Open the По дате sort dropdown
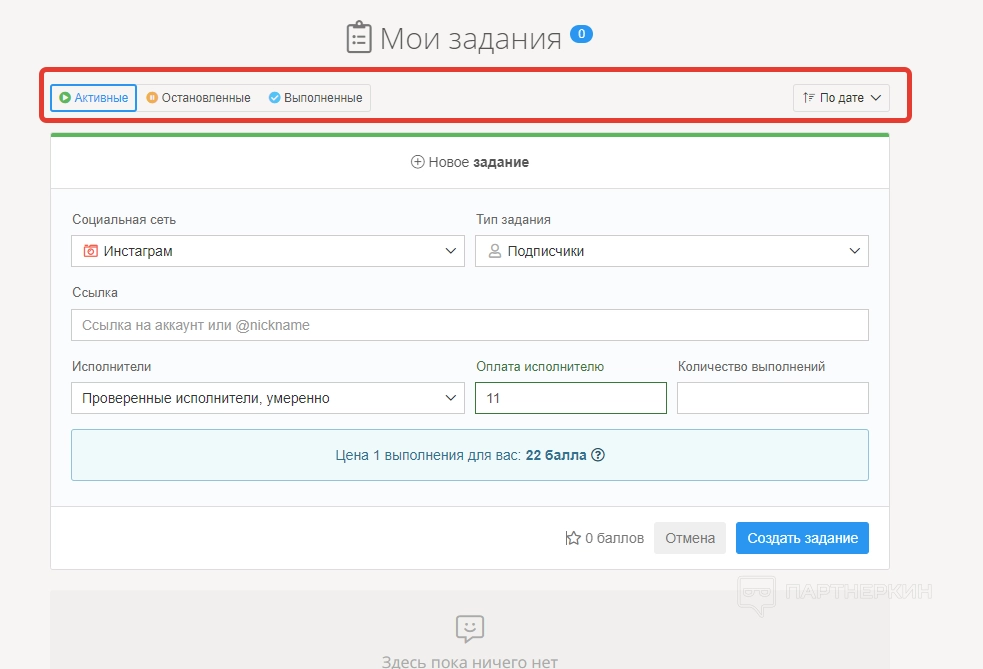This screenshot has width=983, height=669. coord(841,98)
